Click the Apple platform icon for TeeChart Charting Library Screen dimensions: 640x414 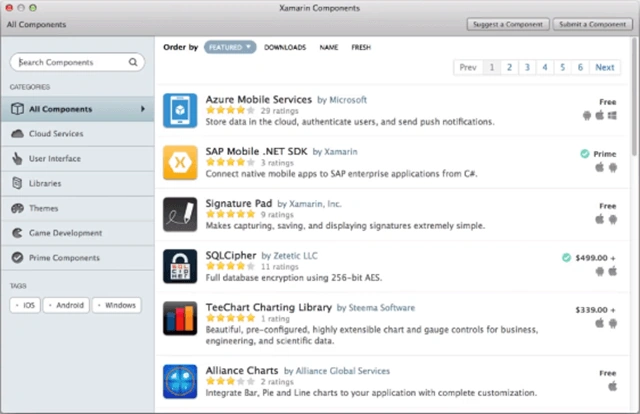(600, 323)
